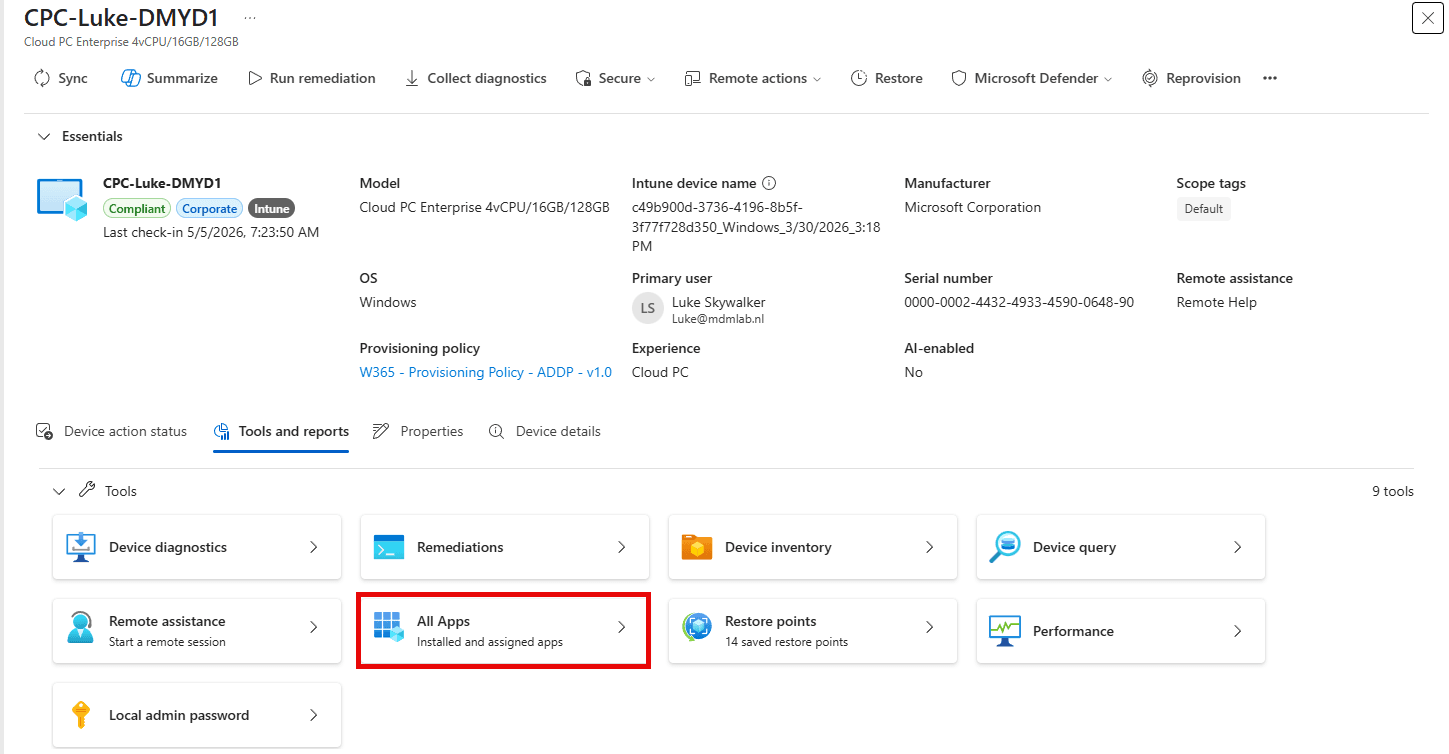Click the Device inventory folder icon

pos(697,547)
